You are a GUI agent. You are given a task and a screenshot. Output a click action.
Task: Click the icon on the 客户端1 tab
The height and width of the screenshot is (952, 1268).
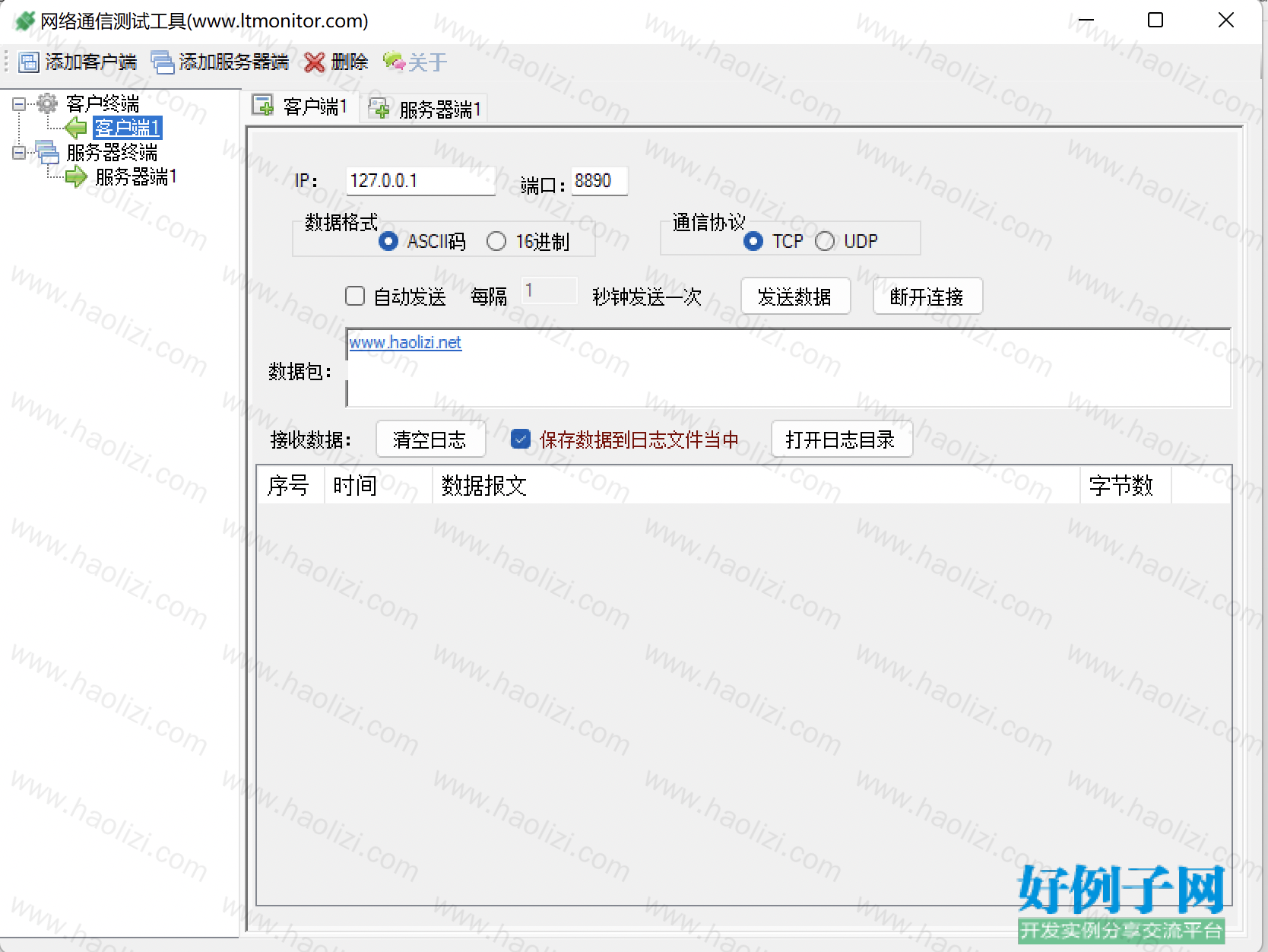pyautogui.click(x=263, y=106)
